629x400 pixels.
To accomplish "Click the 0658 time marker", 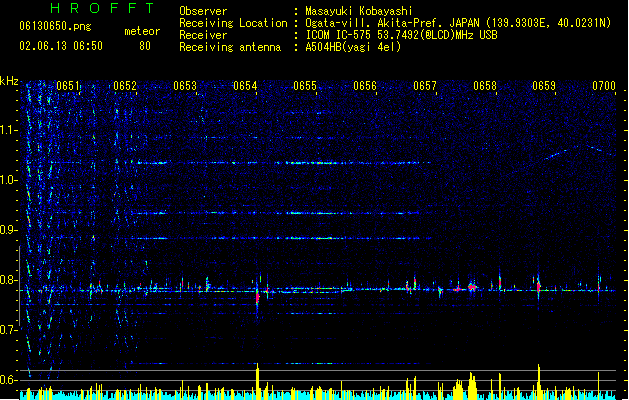I will point(485,86).
